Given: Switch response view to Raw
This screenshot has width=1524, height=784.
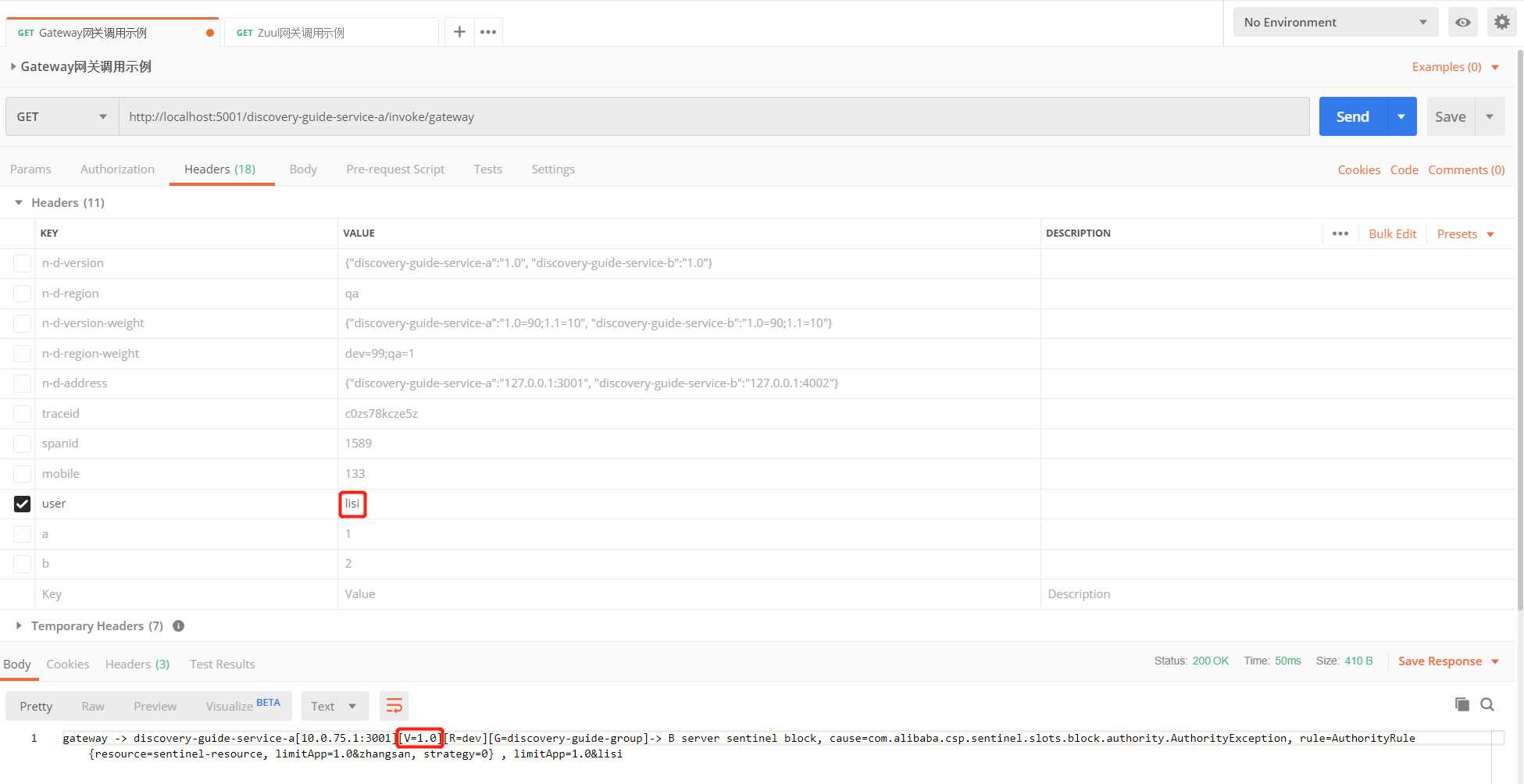Looking at the screenshot, I should [93, 706].
